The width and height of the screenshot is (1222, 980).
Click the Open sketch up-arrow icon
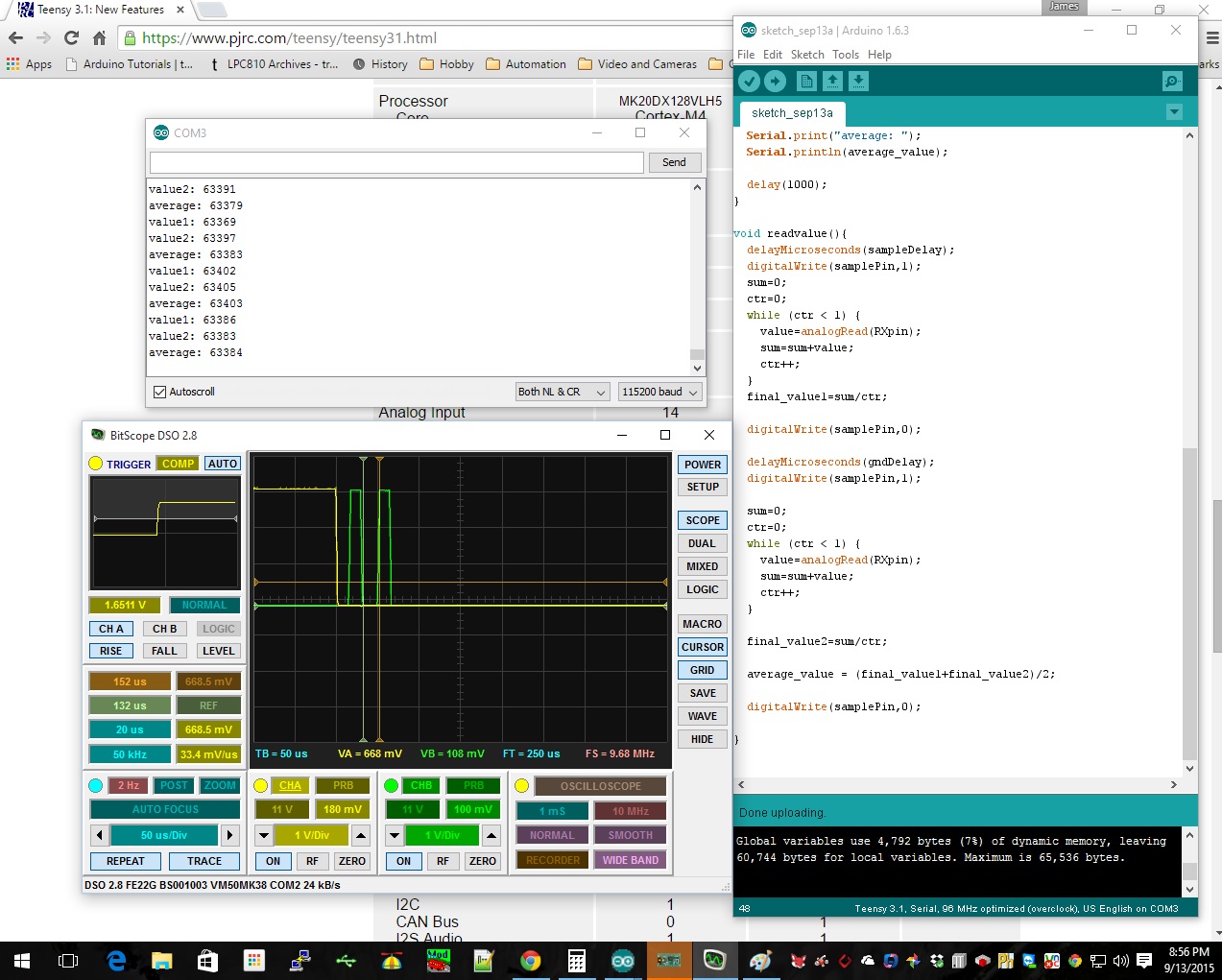pos(832,82)
